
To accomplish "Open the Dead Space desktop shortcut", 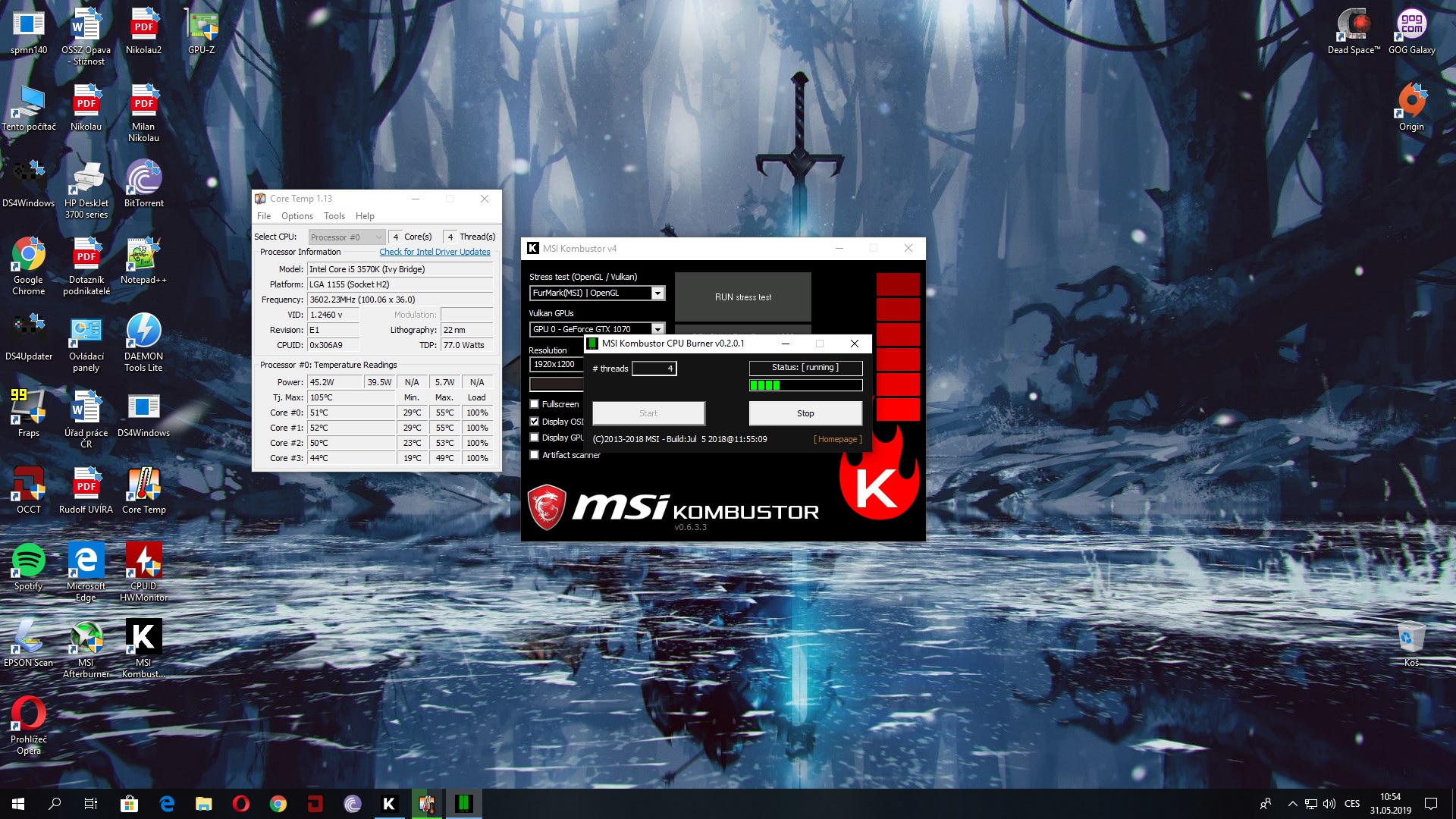I will (x=1354, y=31).
